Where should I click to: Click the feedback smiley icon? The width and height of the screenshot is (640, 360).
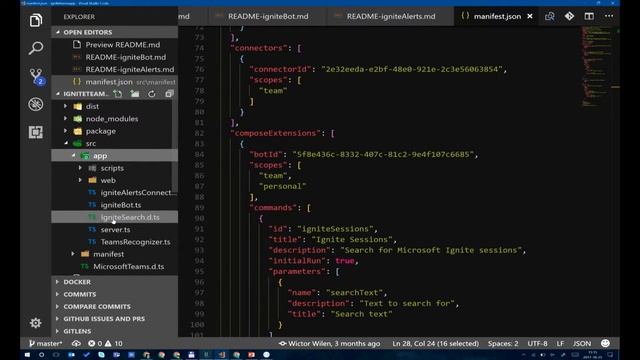605,343
